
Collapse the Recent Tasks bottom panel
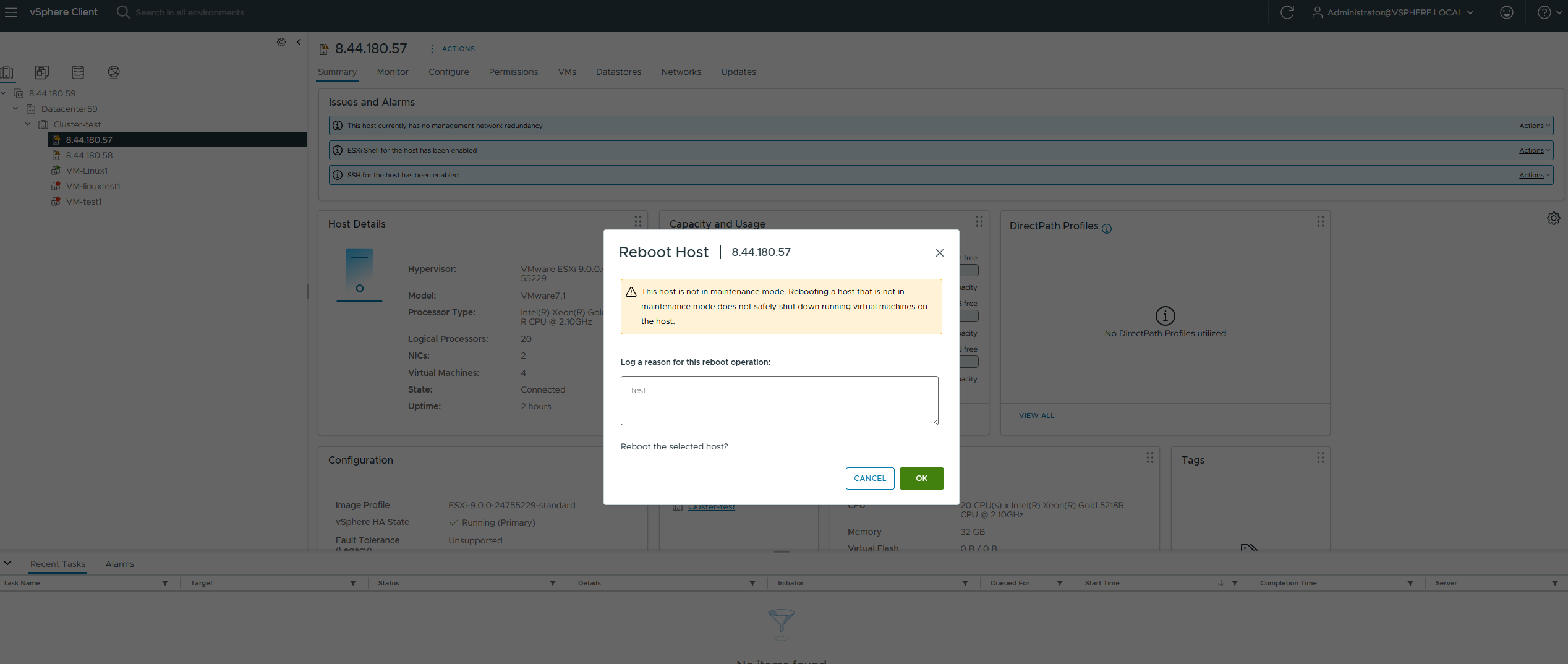point(7,563)
